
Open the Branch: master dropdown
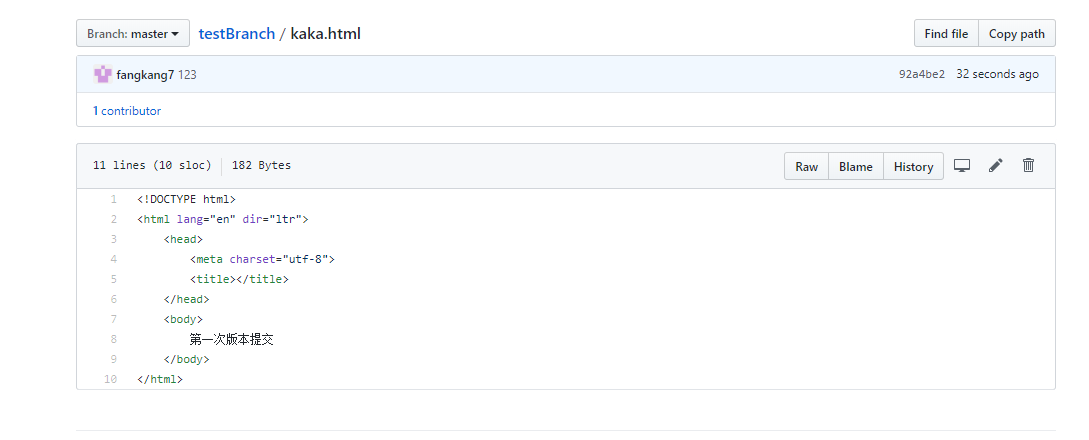(133, 33)
